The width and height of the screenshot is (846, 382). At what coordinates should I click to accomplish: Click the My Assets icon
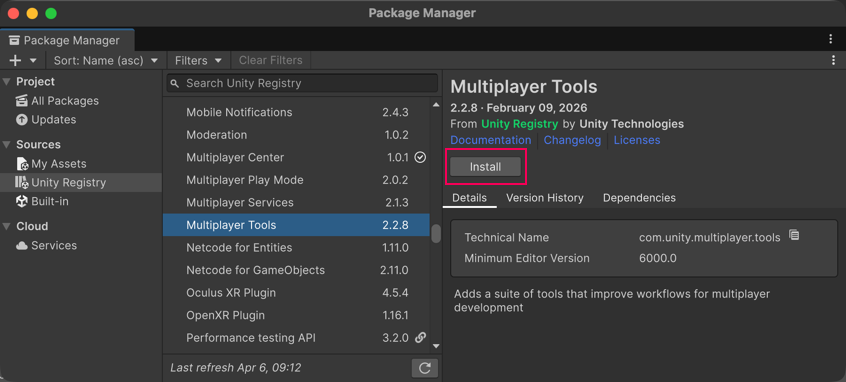[22, 164]
